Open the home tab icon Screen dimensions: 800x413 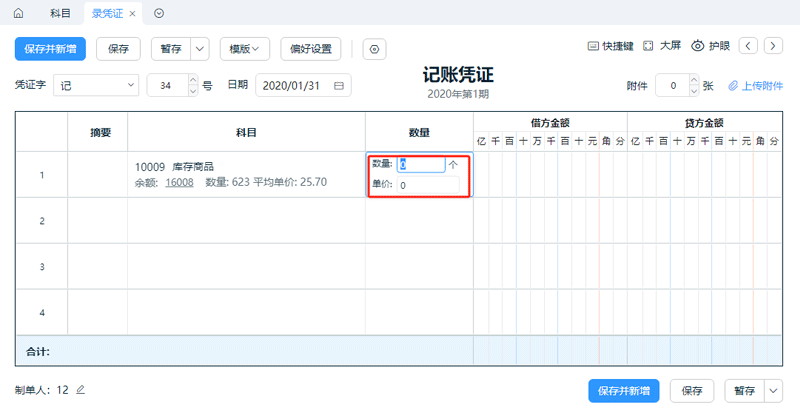(x=18, y=13)
